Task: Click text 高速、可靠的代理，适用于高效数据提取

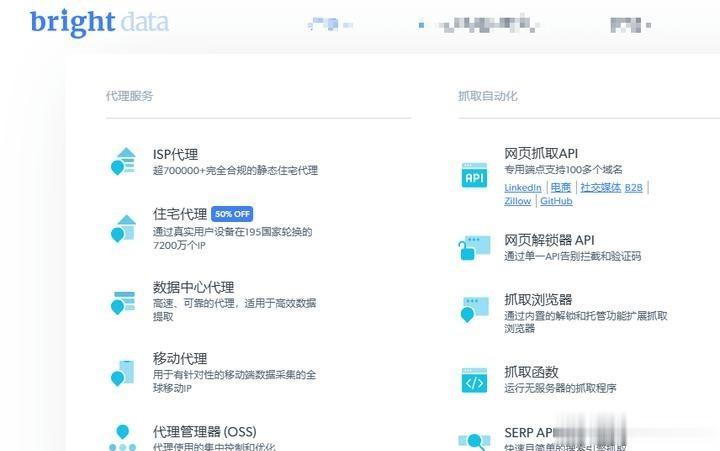Action: [234, 310]
